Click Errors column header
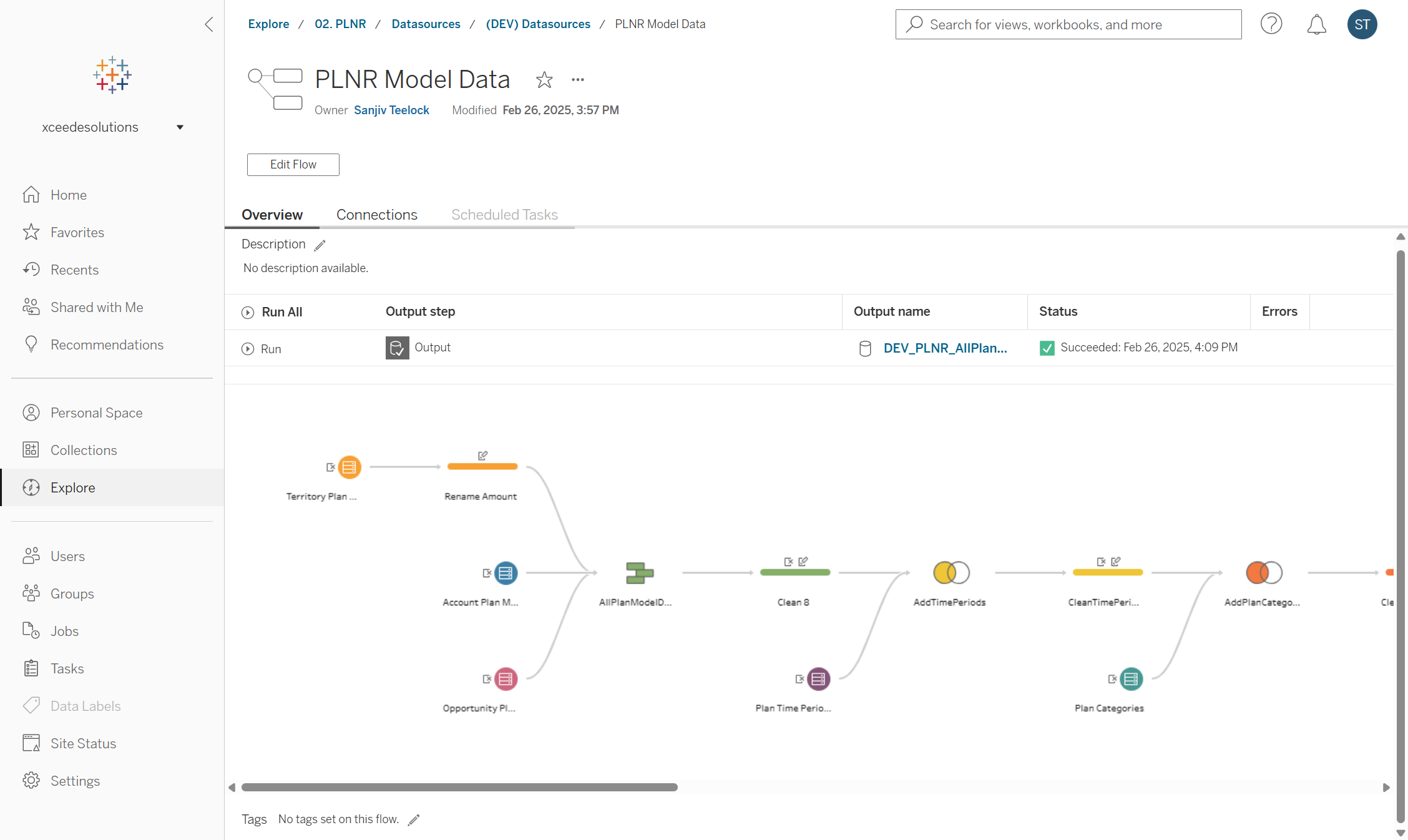Image resolution: width=1408 pixels, height=840 pixels. pyautogui.click(x=1279, y=311)
